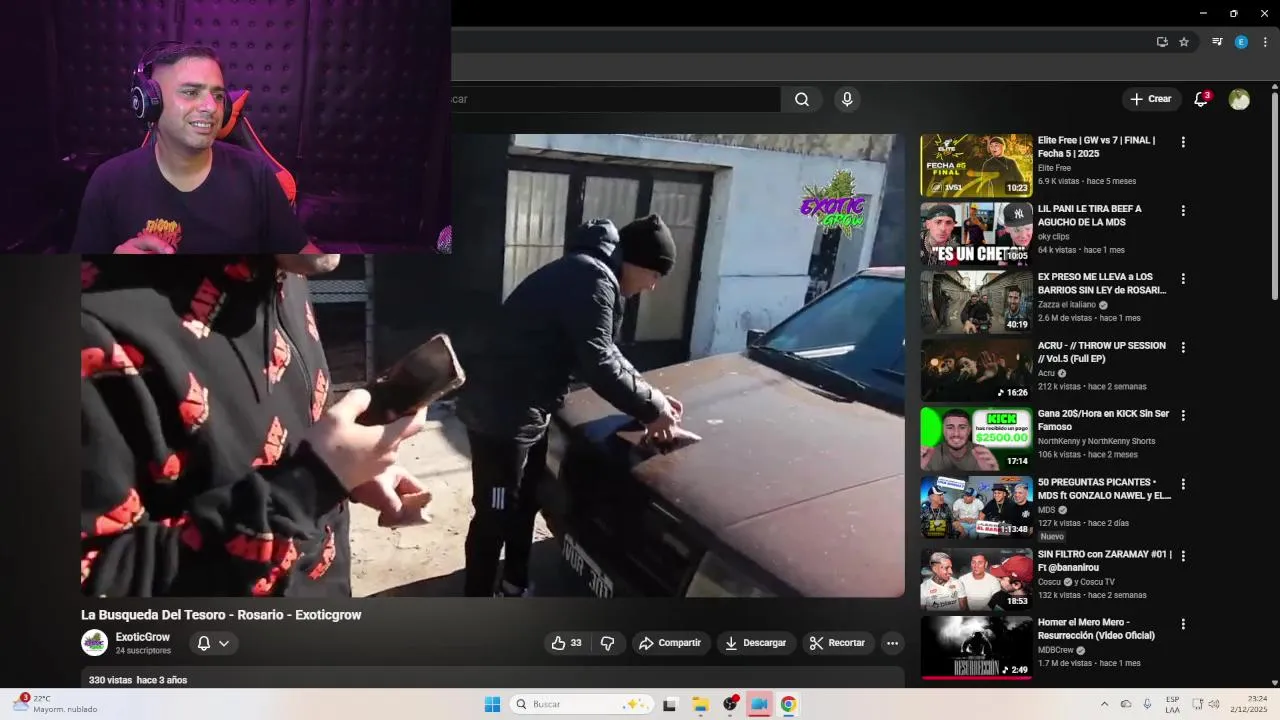Open options menu for 50 PREGUNTAS video

pos(1183,484)
